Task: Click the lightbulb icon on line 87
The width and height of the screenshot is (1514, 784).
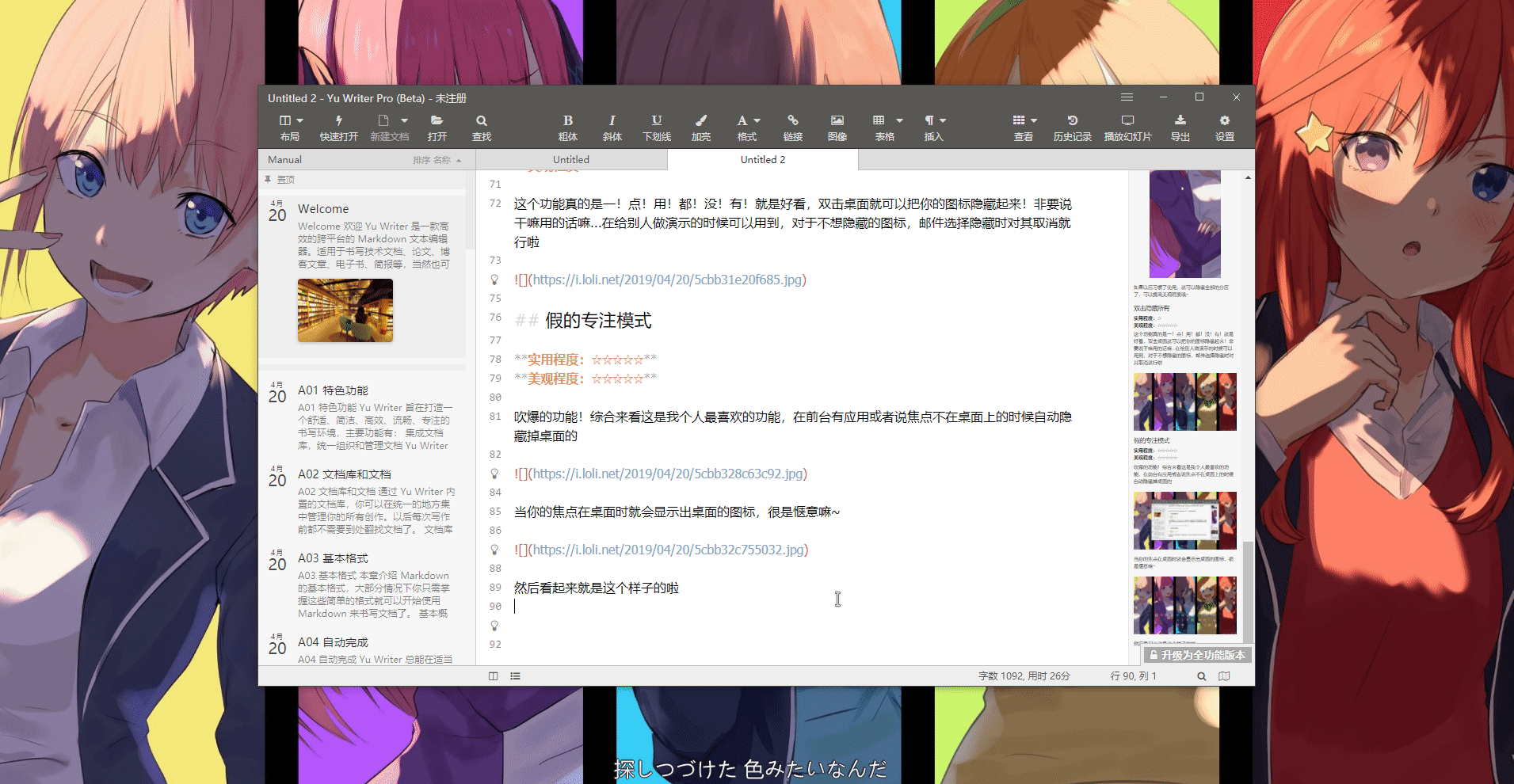Action: [494, 550]
